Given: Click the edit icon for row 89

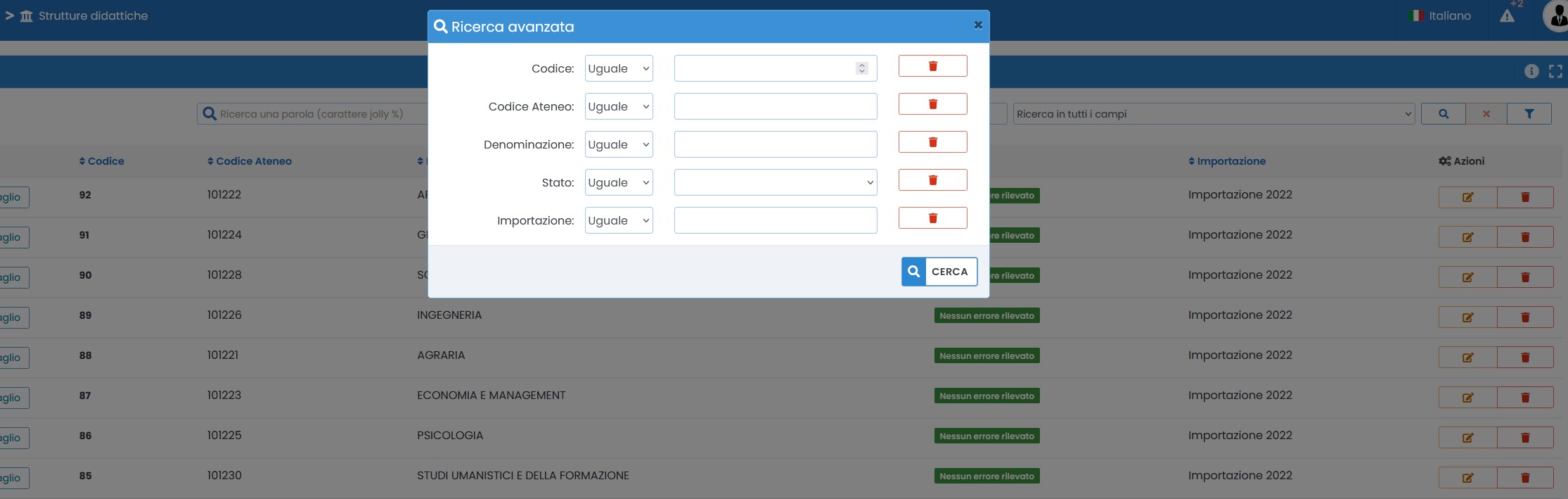Looking at the screenshot, I should (1467, 317).
